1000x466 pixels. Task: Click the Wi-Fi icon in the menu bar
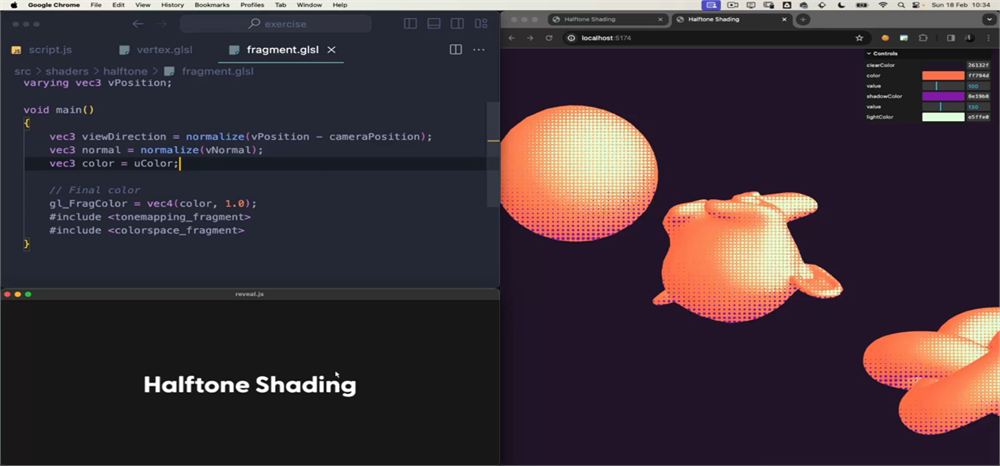(883, 4)
